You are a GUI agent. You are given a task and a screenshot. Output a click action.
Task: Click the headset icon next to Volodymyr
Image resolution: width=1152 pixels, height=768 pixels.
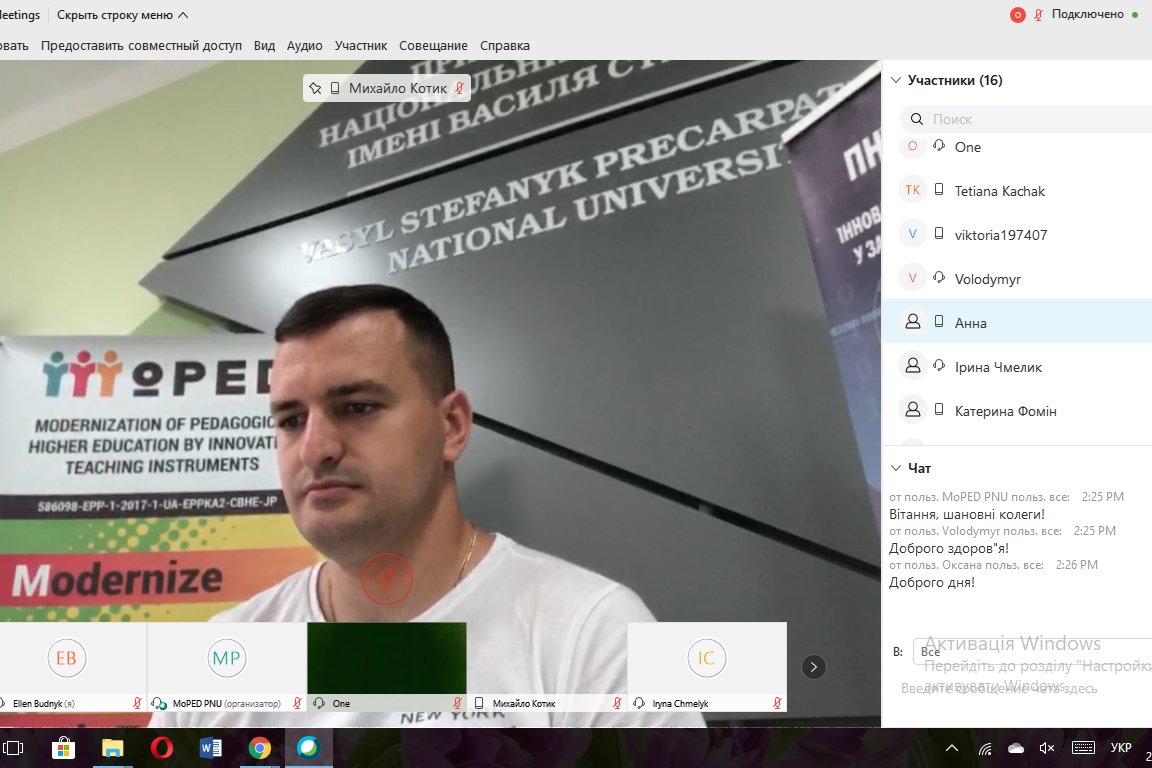939,278
